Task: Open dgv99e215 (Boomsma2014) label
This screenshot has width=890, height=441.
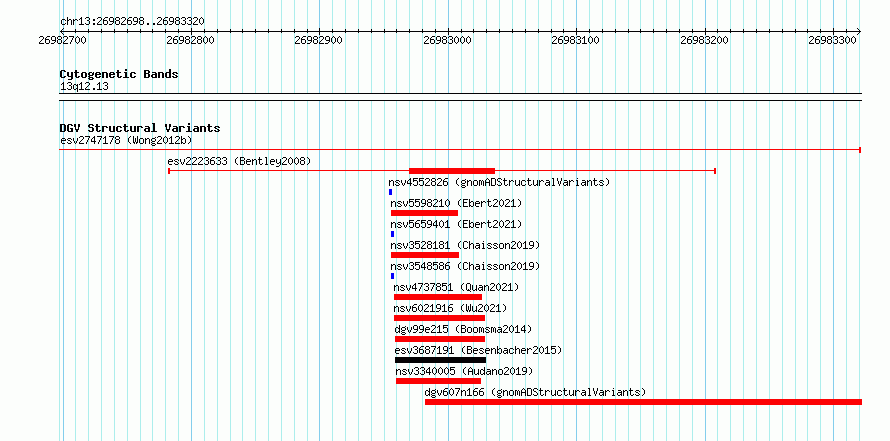Action: point(463,329)
